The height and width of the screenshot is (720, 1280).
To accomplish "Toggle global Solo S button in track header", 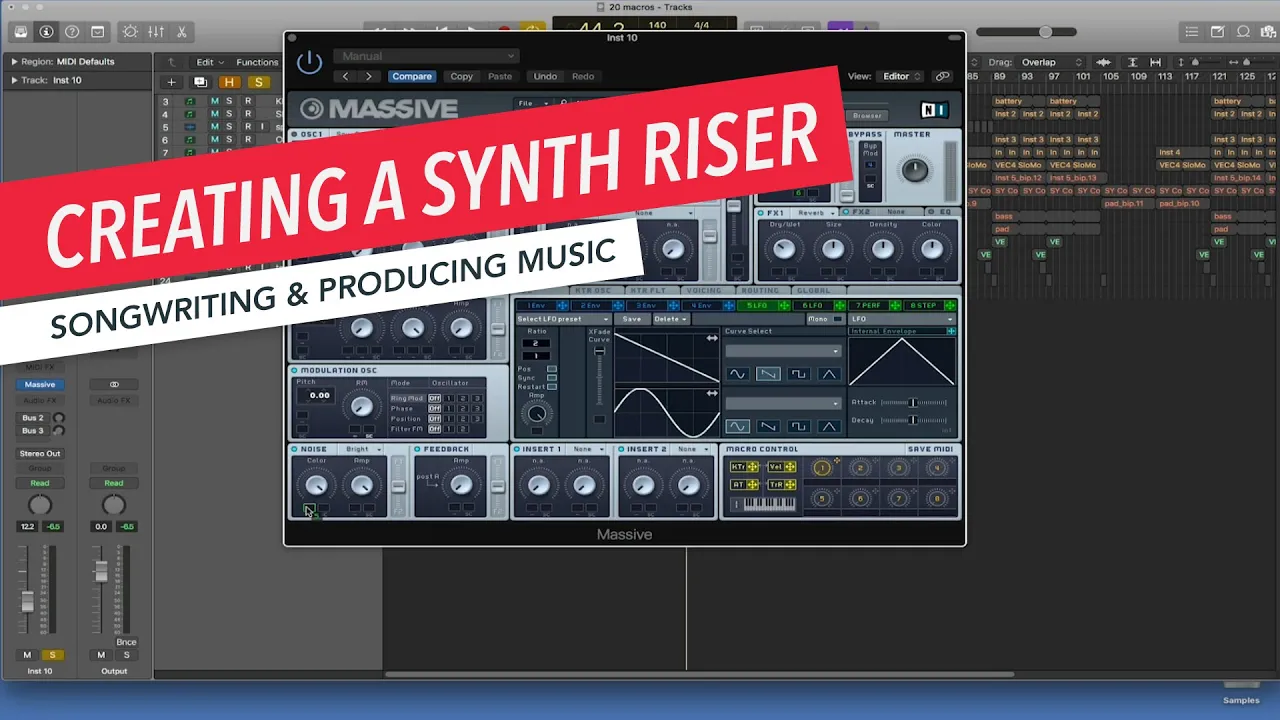I will [259, 82].
